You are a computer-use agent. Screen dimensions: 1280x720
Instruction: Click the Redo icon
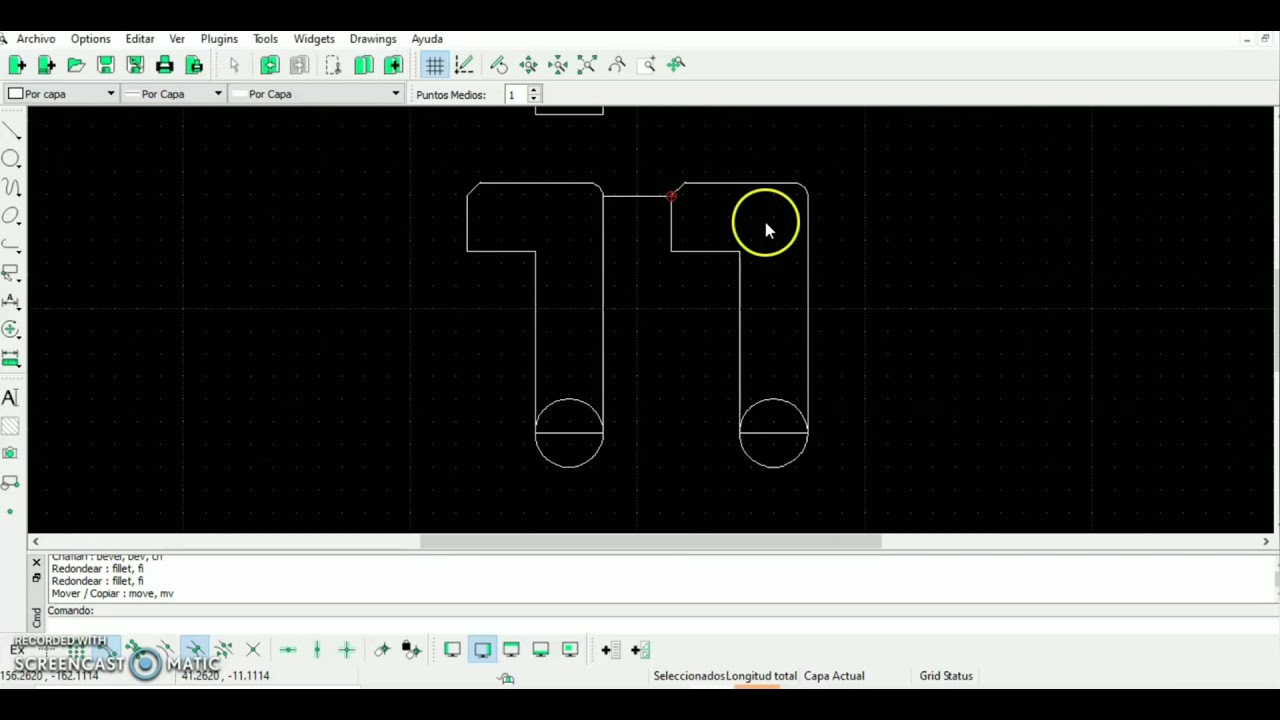point(299,65)
